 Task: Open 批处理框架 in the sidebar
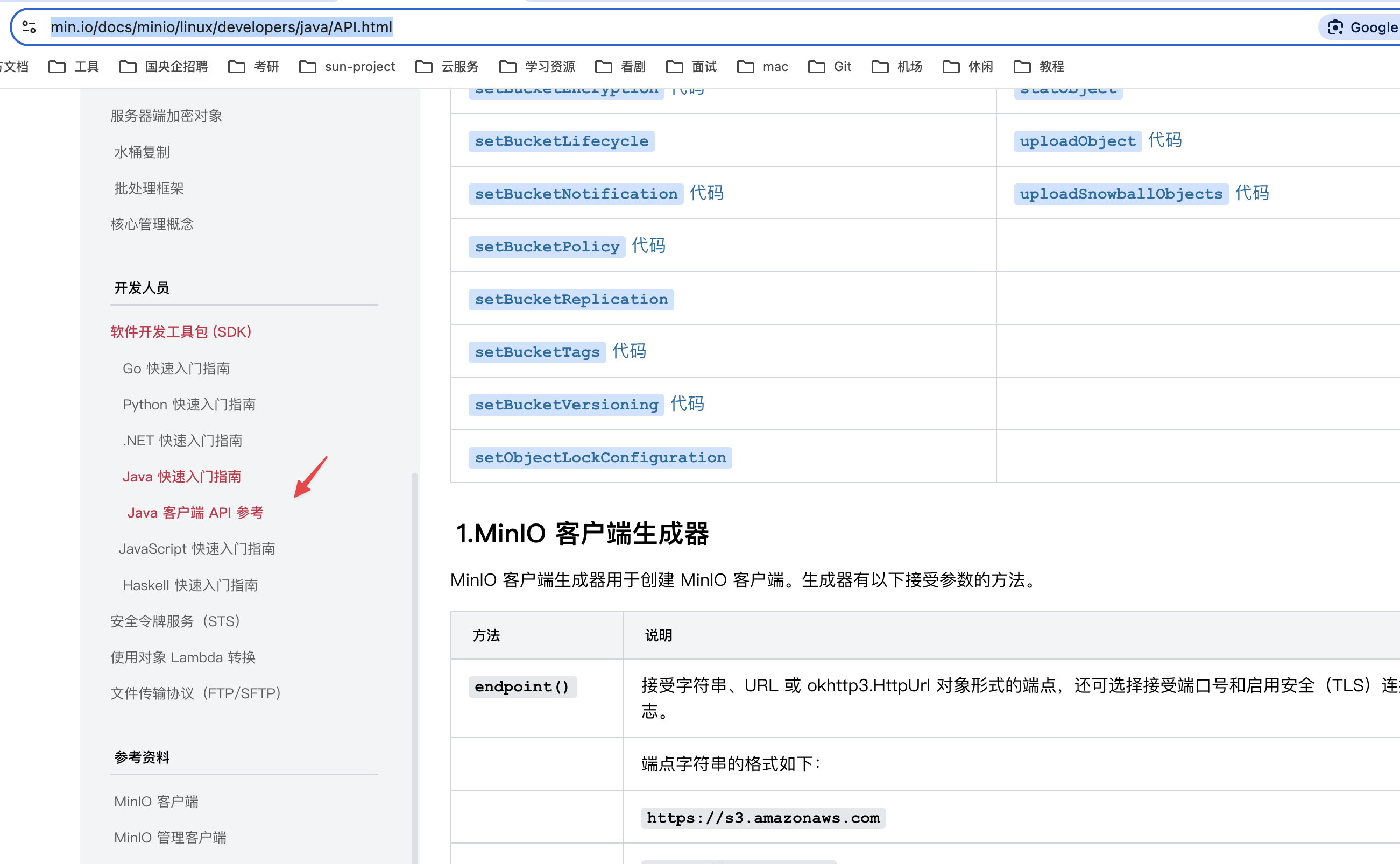point(149,189)
